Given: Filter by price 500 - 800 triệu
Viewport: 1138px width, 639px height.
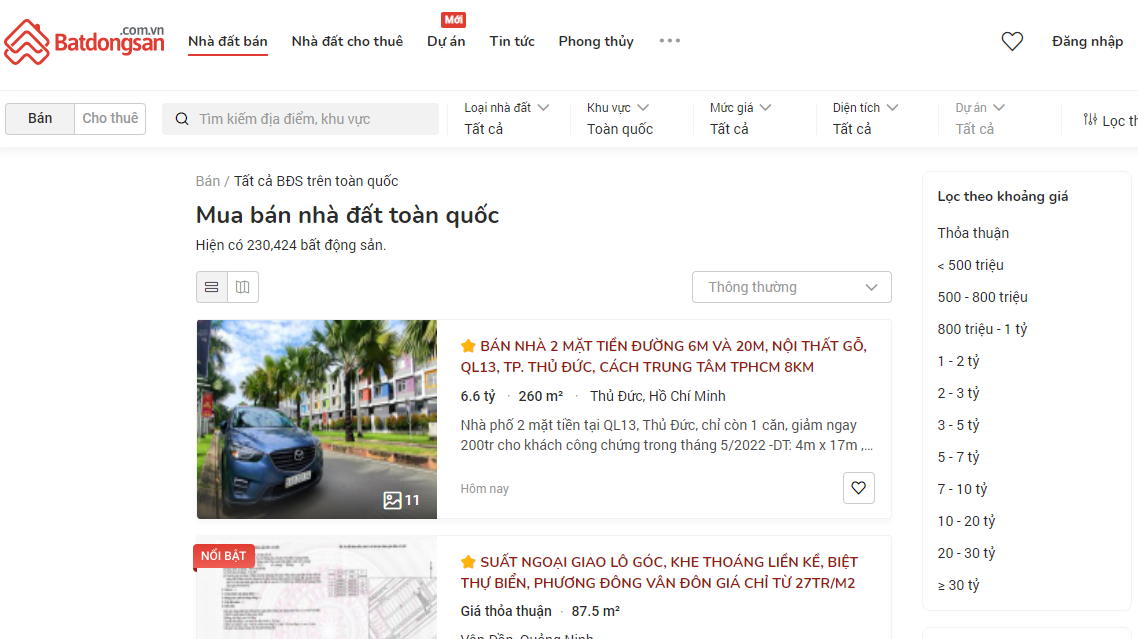Looking at the screenshot, I should (x=982, y=297).
